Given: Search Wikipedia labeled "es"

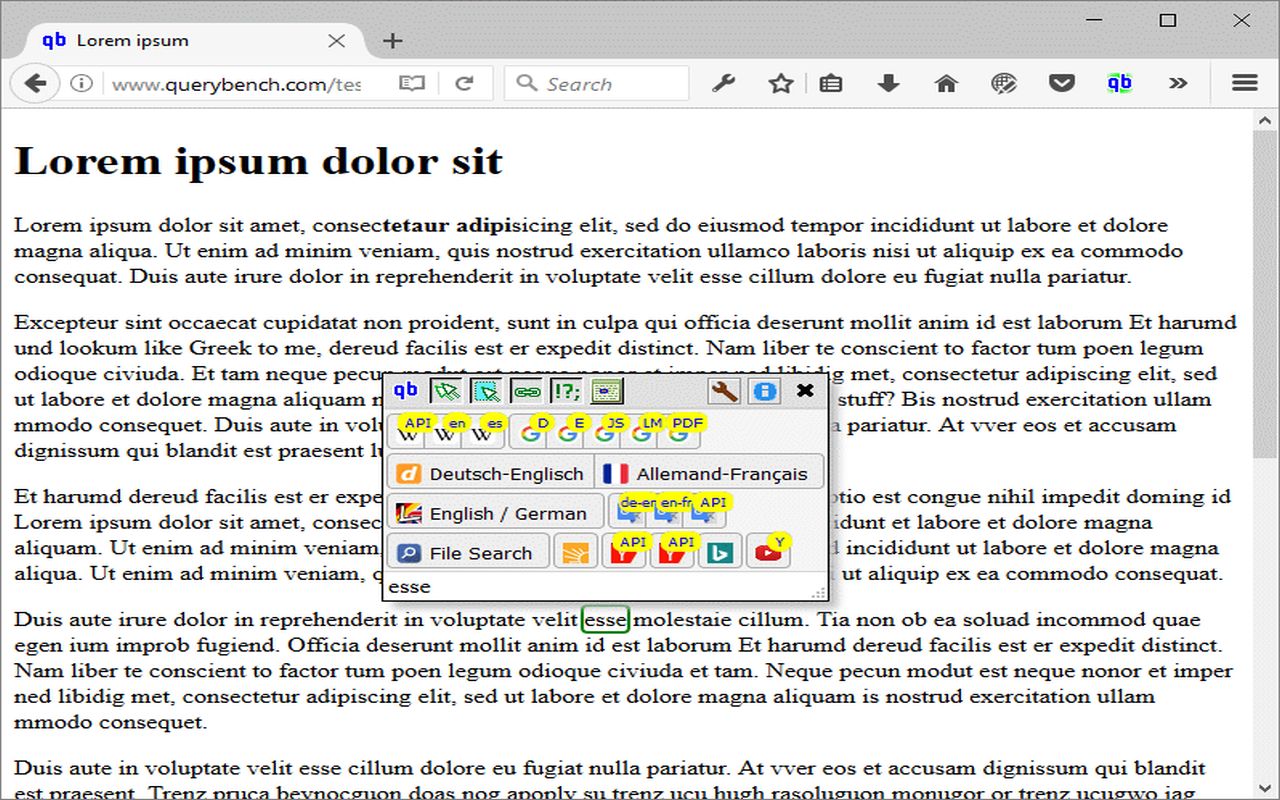Looking at the screenshot, I should pyautogui.click(x=483, y=432).
